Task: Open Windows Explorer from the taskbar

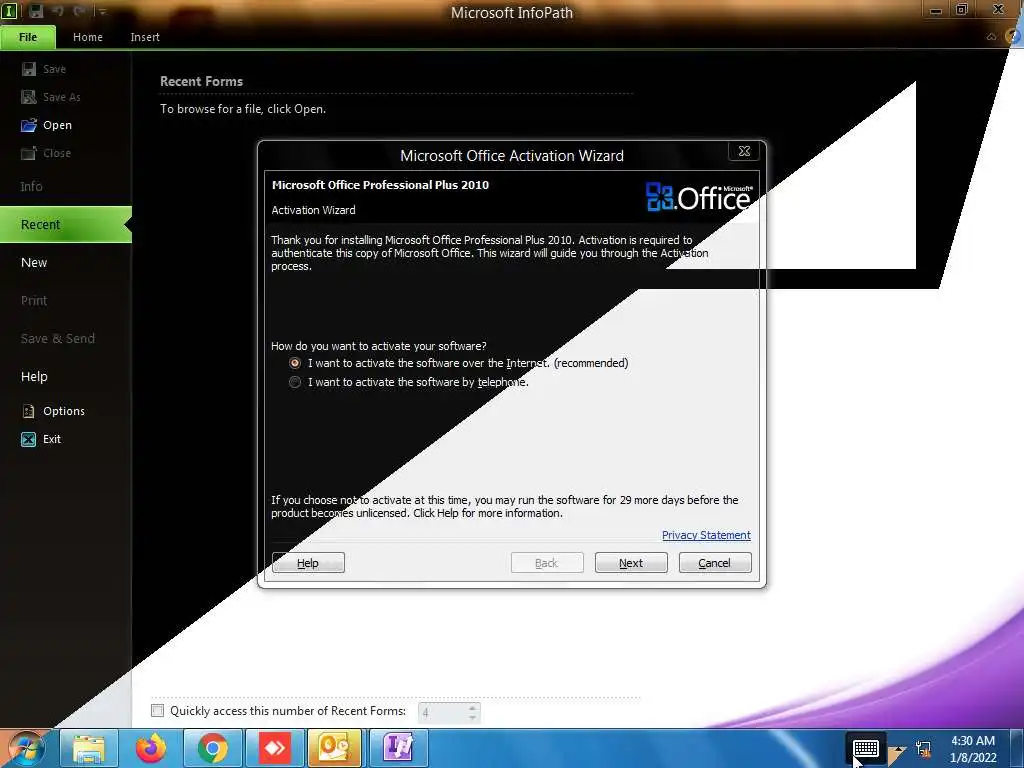Action: (89, 748)
